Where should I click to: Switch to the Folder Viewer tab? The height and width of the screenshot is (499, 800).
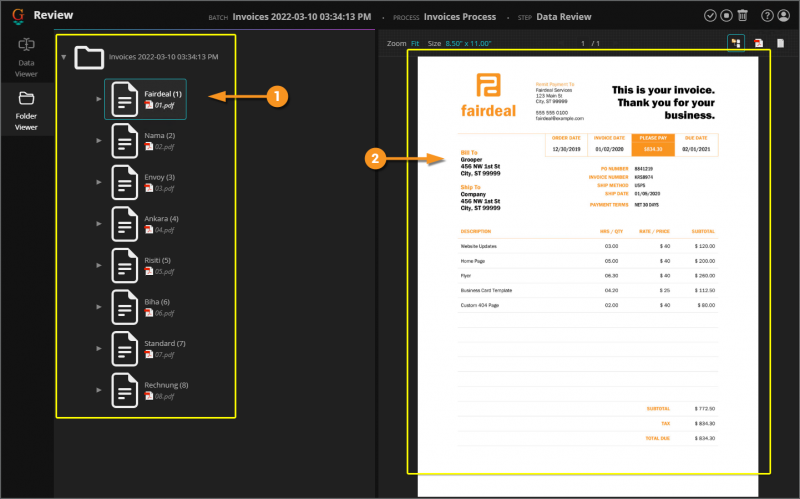(x=26, y=111)
